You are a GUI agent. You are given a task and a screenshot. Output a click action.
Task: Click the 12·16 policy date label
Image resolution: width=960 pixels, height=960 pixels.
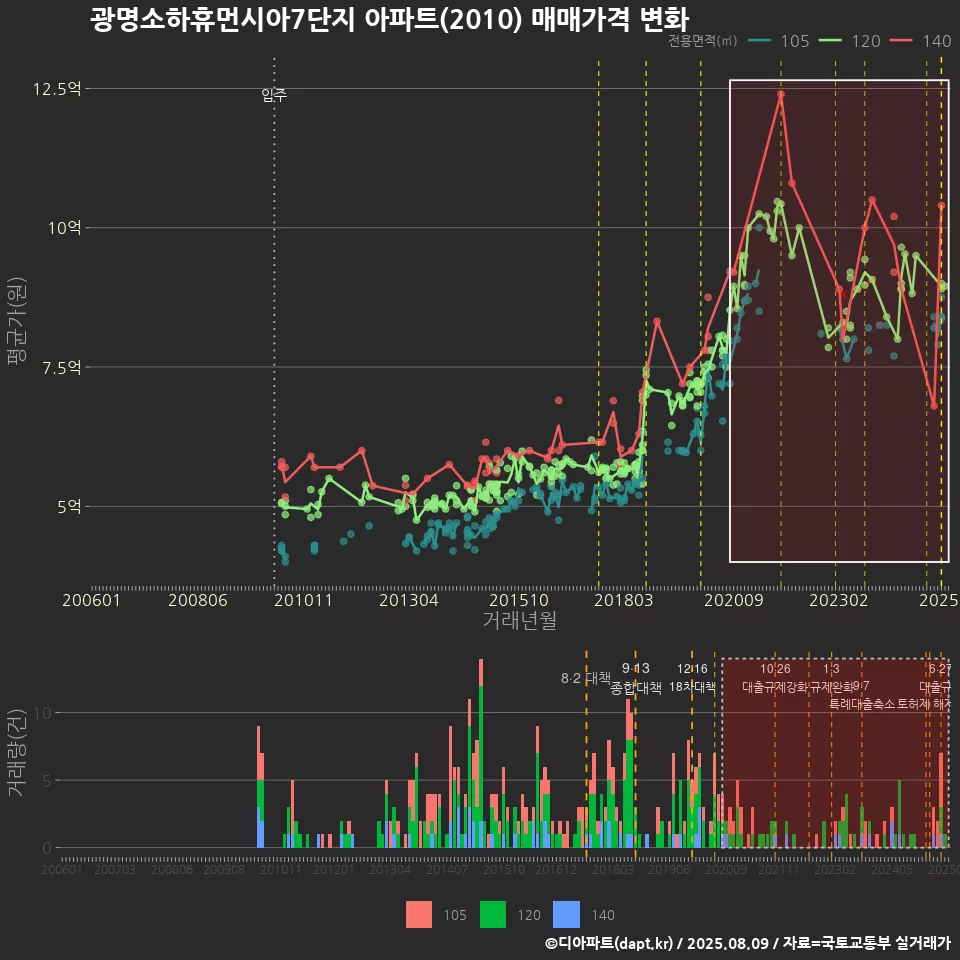(692, 669)
